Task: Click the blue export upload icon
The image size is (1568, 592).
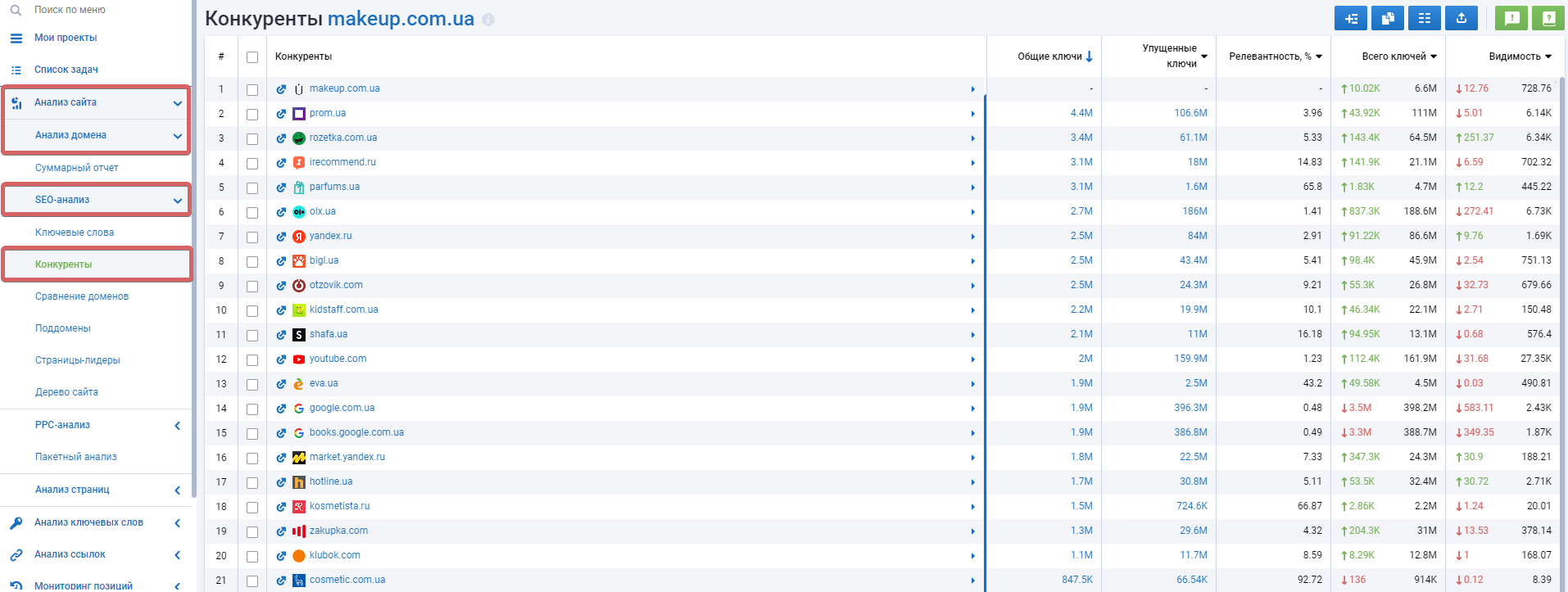Action: click(x=1462, y=18)
